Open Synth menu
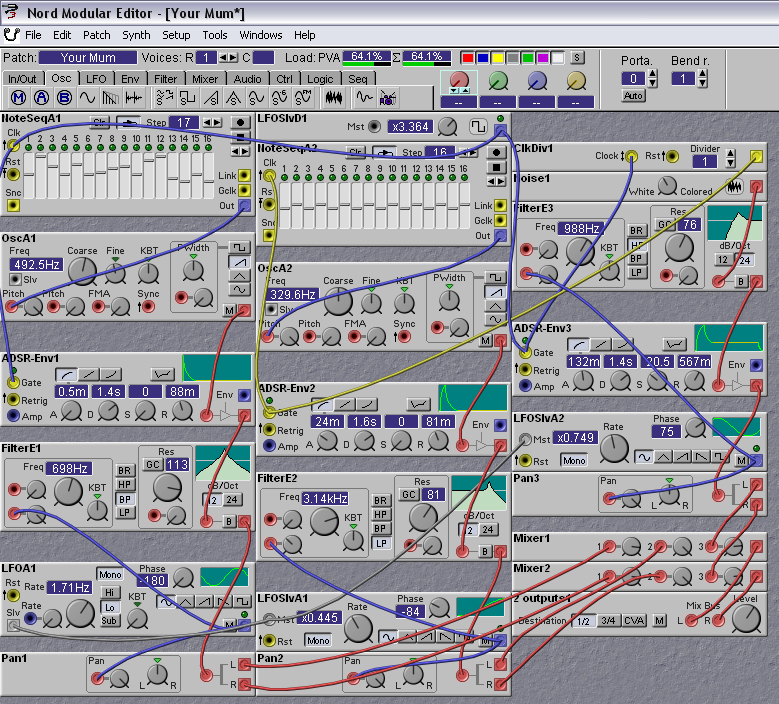 point(136,35)
